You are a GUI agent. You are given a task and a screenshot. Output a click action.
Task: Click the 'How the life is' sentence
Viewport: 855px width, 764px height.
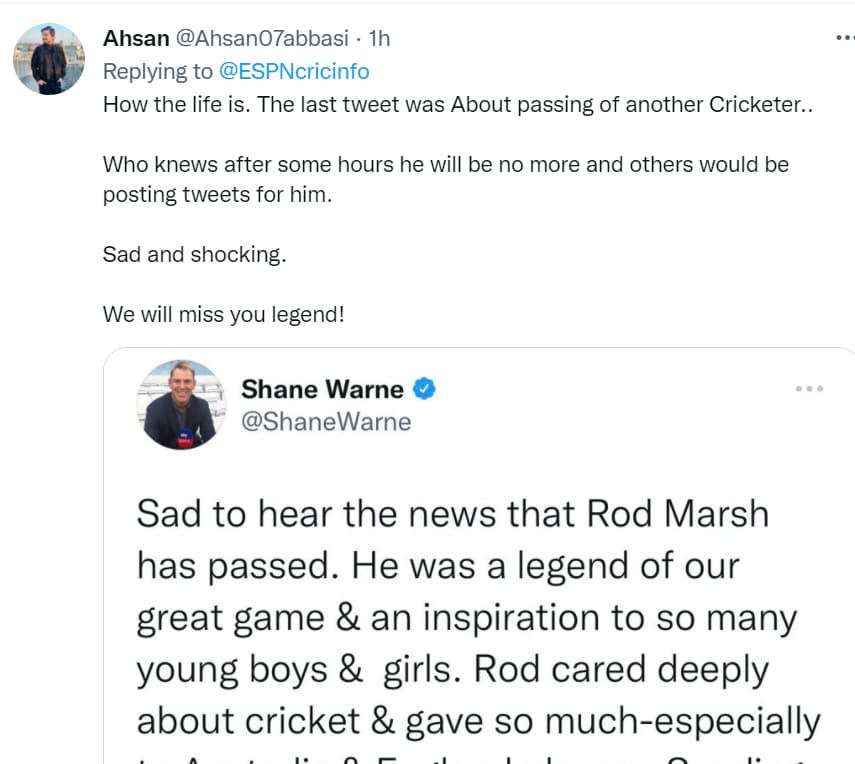click(x=177, y=105)
